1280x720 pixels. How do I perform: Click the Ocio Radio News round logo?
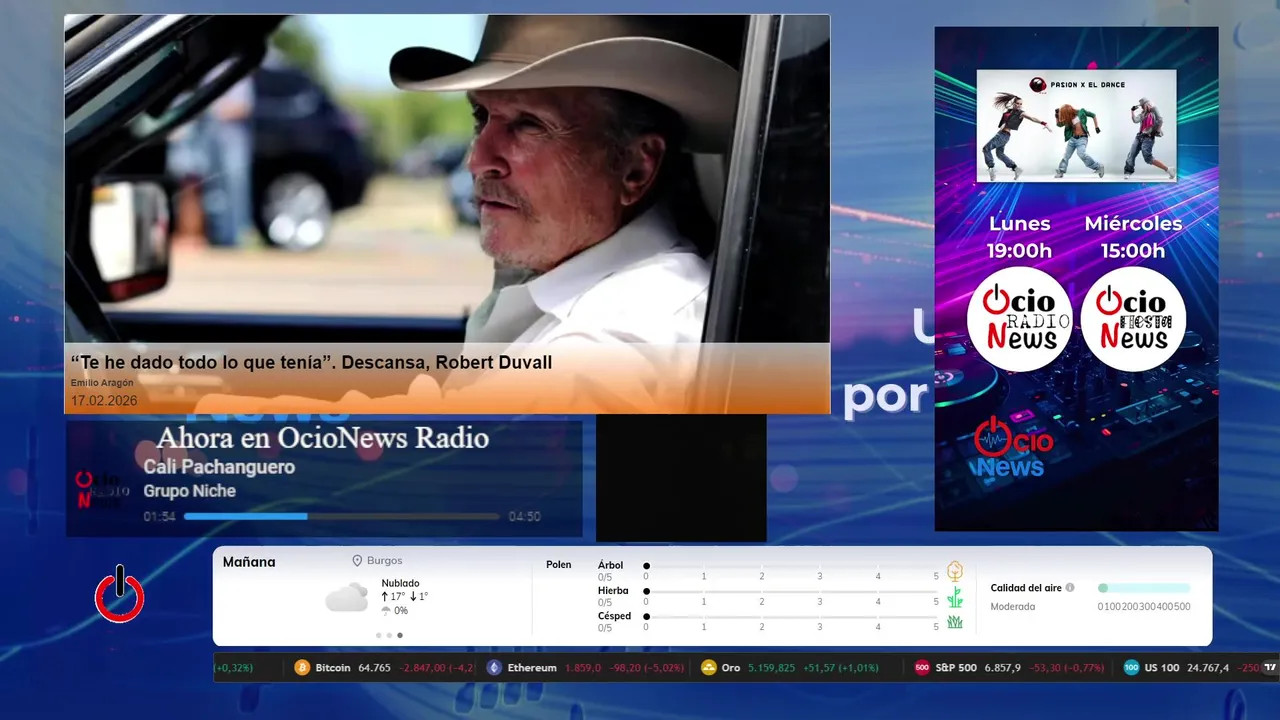point(1020,319)
